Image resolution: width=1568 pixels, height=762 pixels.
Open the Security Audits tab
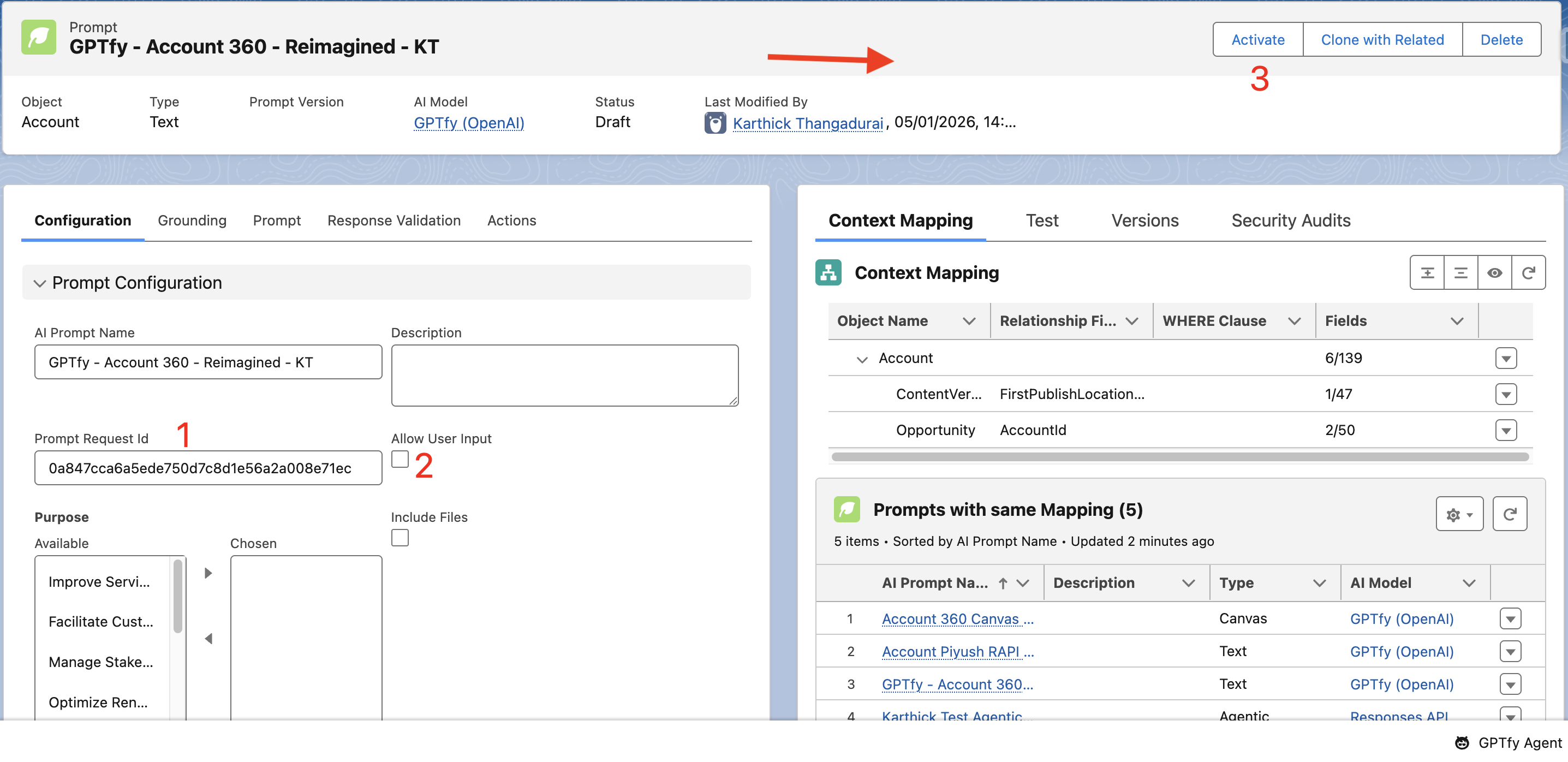pyautogui.click(x=1290, y=221)
